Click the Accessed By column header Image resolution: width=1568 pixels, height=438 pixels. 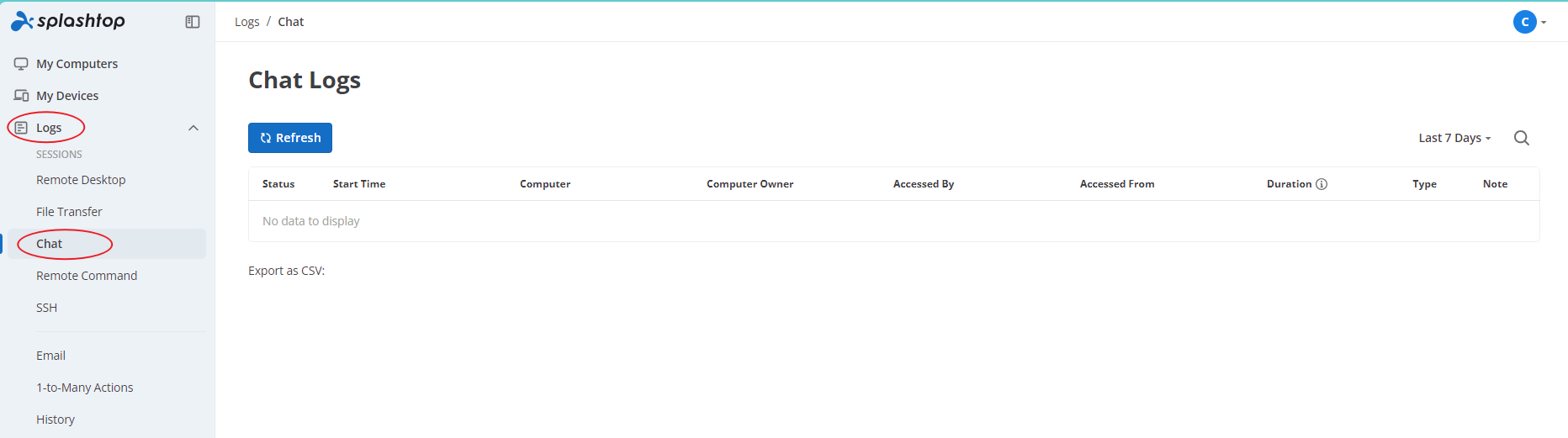click(x=924, y=184)
